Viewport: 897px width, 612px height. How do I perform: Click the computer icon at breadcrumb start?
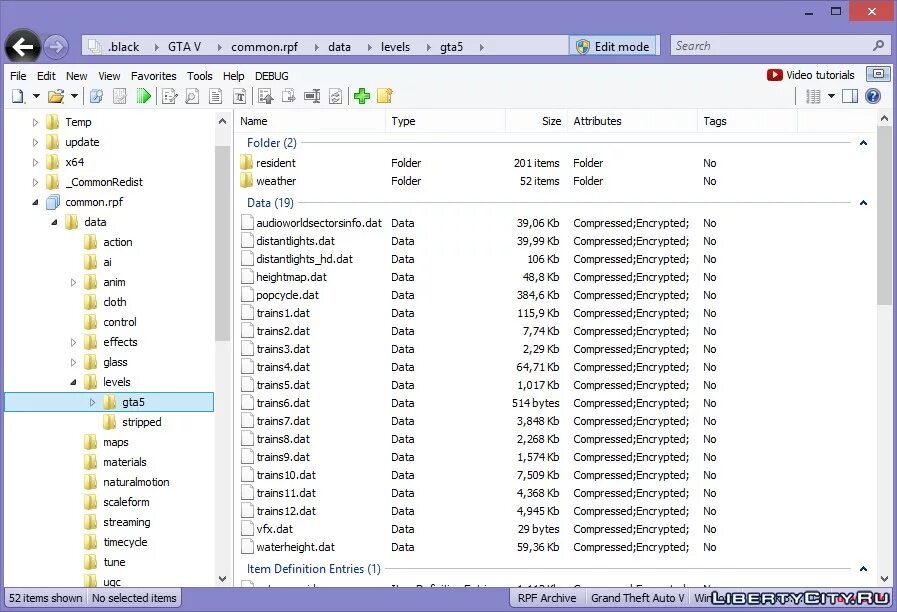coord(94,46)
